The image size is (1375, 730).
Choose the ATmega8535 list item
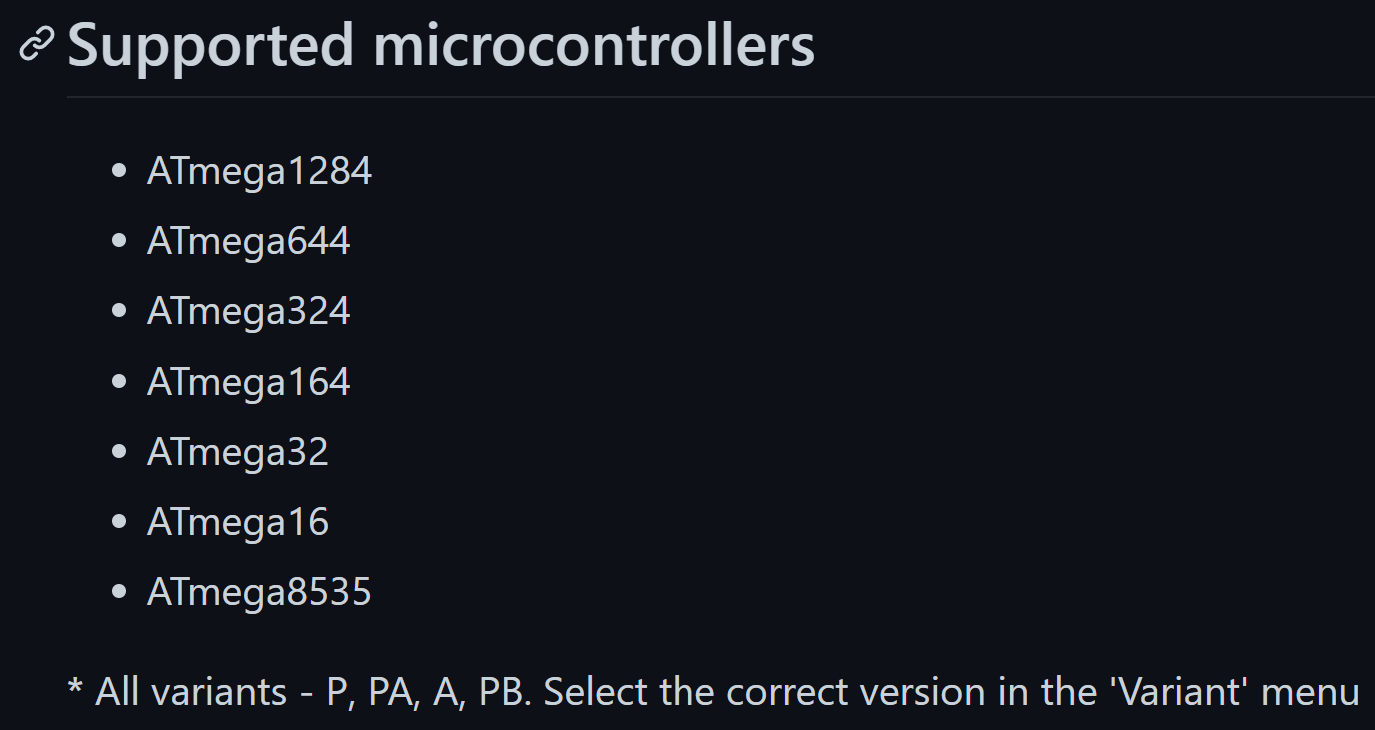(260, 592)
